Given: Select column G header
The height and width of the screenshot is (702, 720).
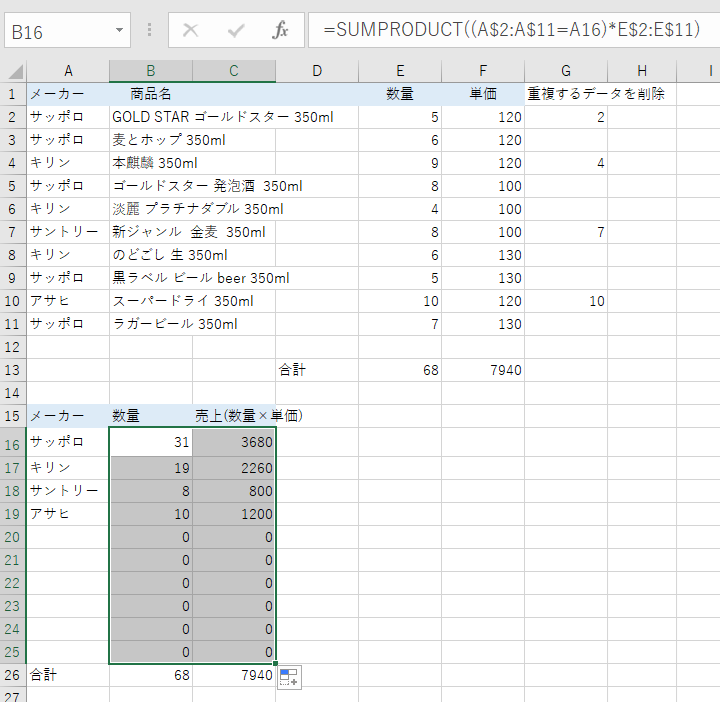Looking at the screenshot, I should pos(566,70).
